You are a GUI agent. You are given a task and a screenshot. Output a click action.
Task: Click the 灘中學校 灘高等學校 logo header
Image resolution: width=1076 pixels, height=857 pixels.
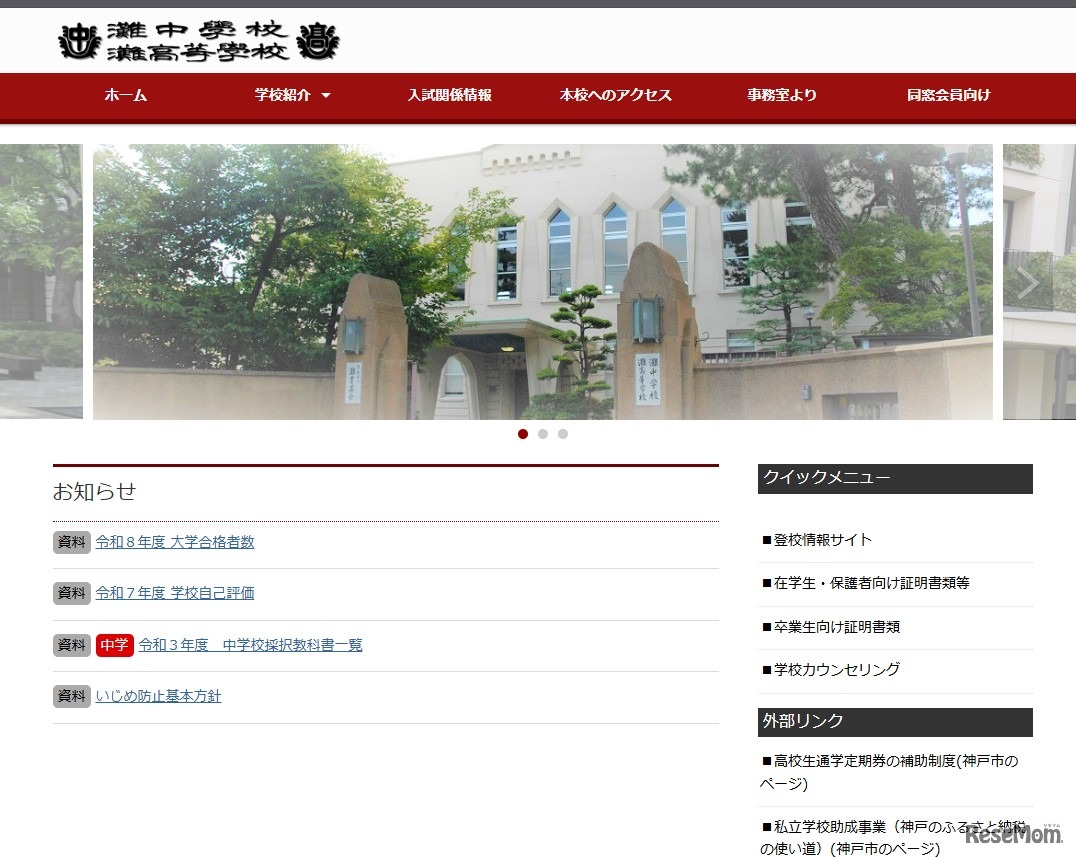199,41
